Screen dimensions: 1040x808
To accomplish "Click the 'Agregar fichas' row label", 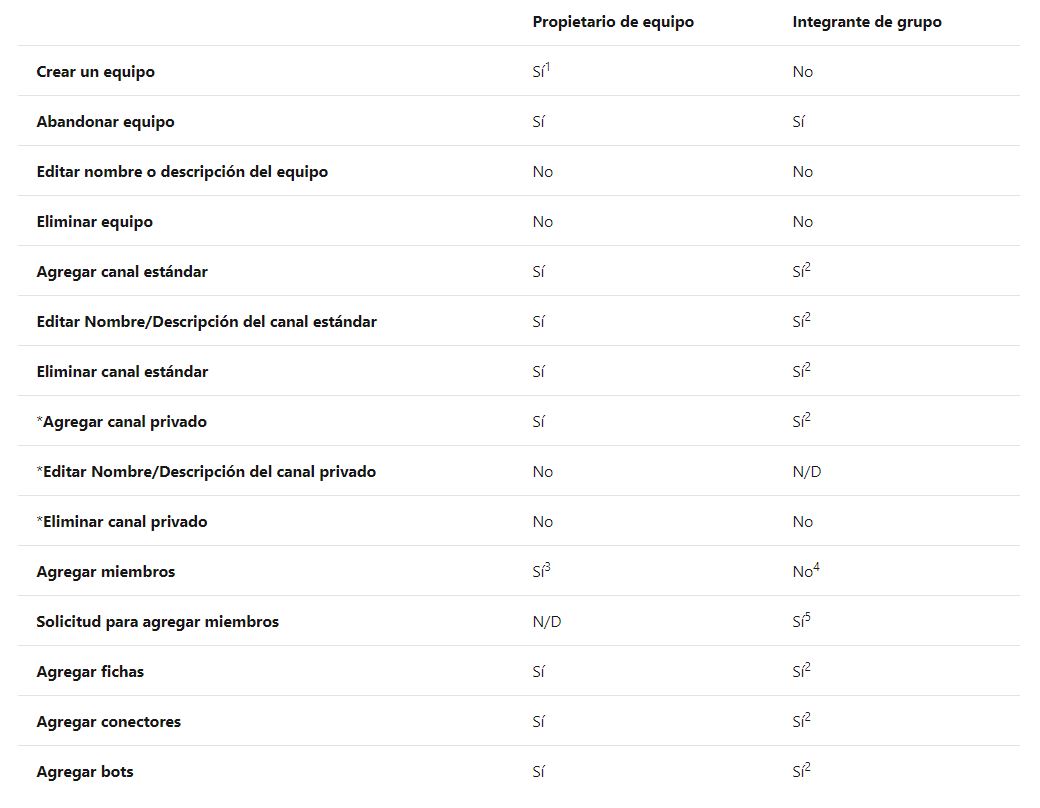I will (90, 672).
